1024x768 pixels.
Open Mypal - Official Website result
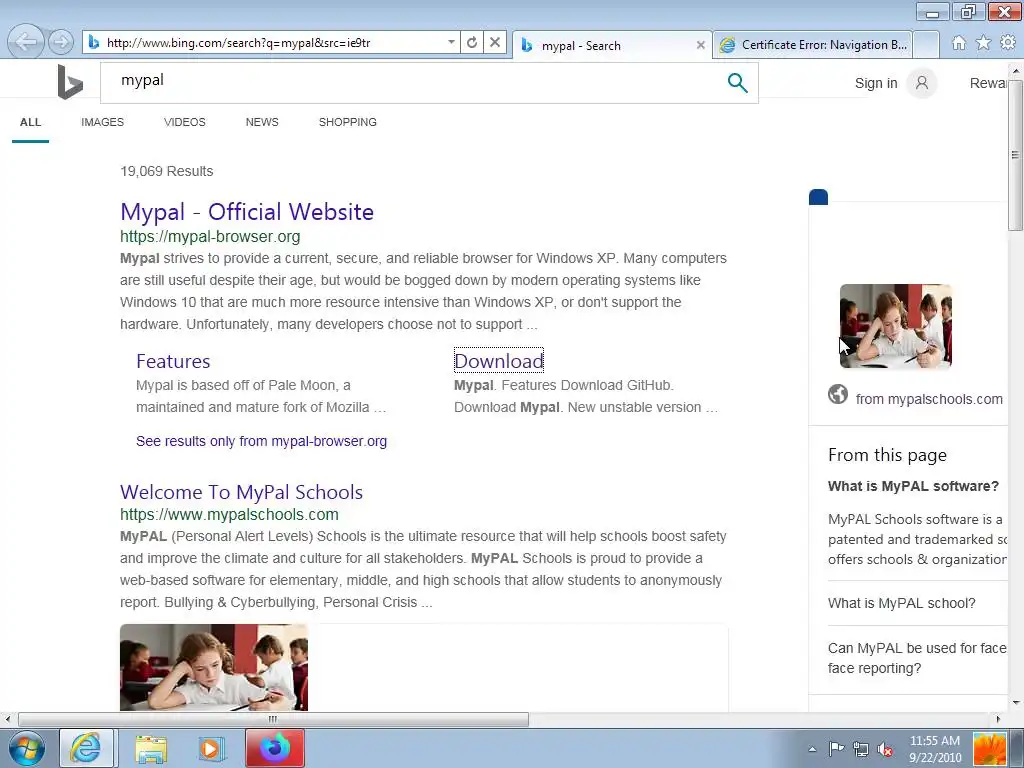coord(247,212)
